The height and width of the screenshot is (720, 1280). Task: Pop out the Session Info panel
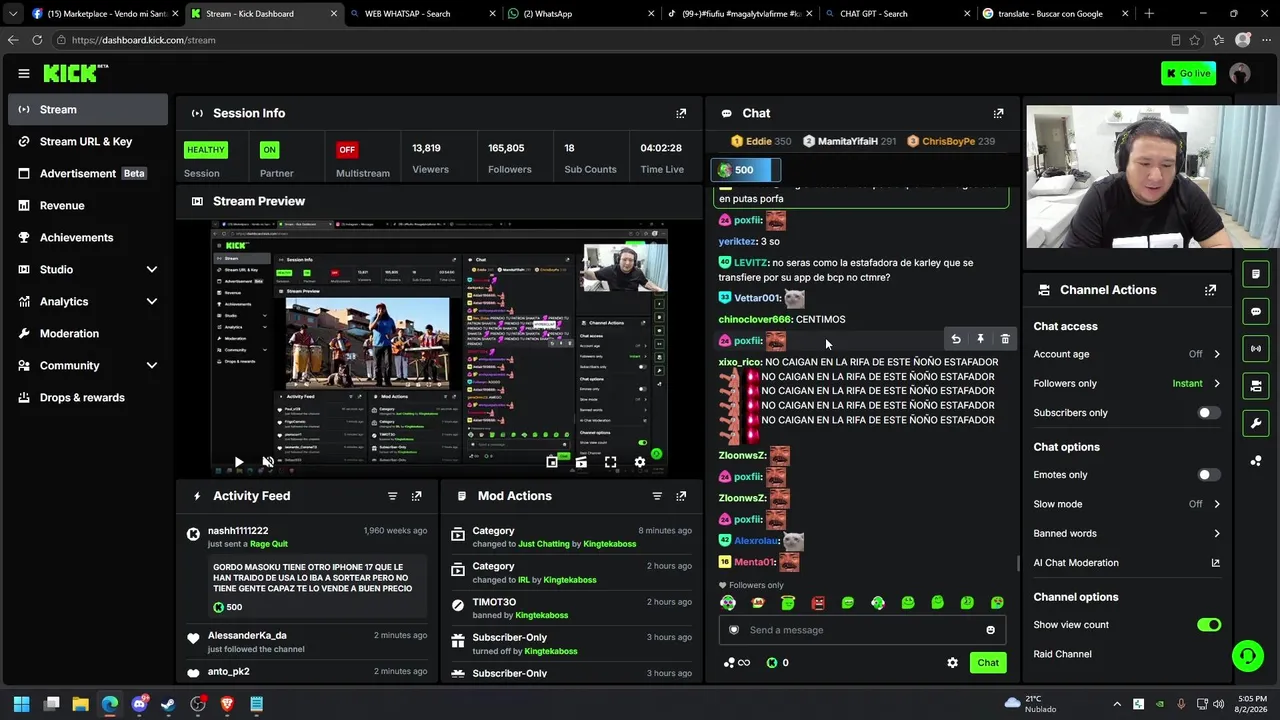tap(681, 113)
